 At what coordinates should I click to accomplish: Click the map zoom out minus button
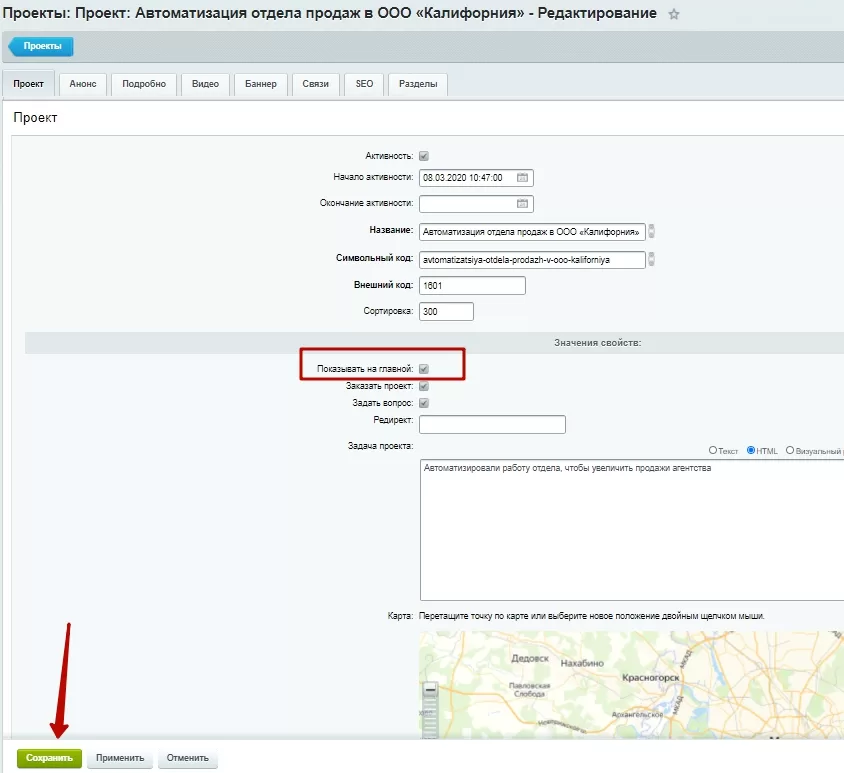(x=430, y=689)
